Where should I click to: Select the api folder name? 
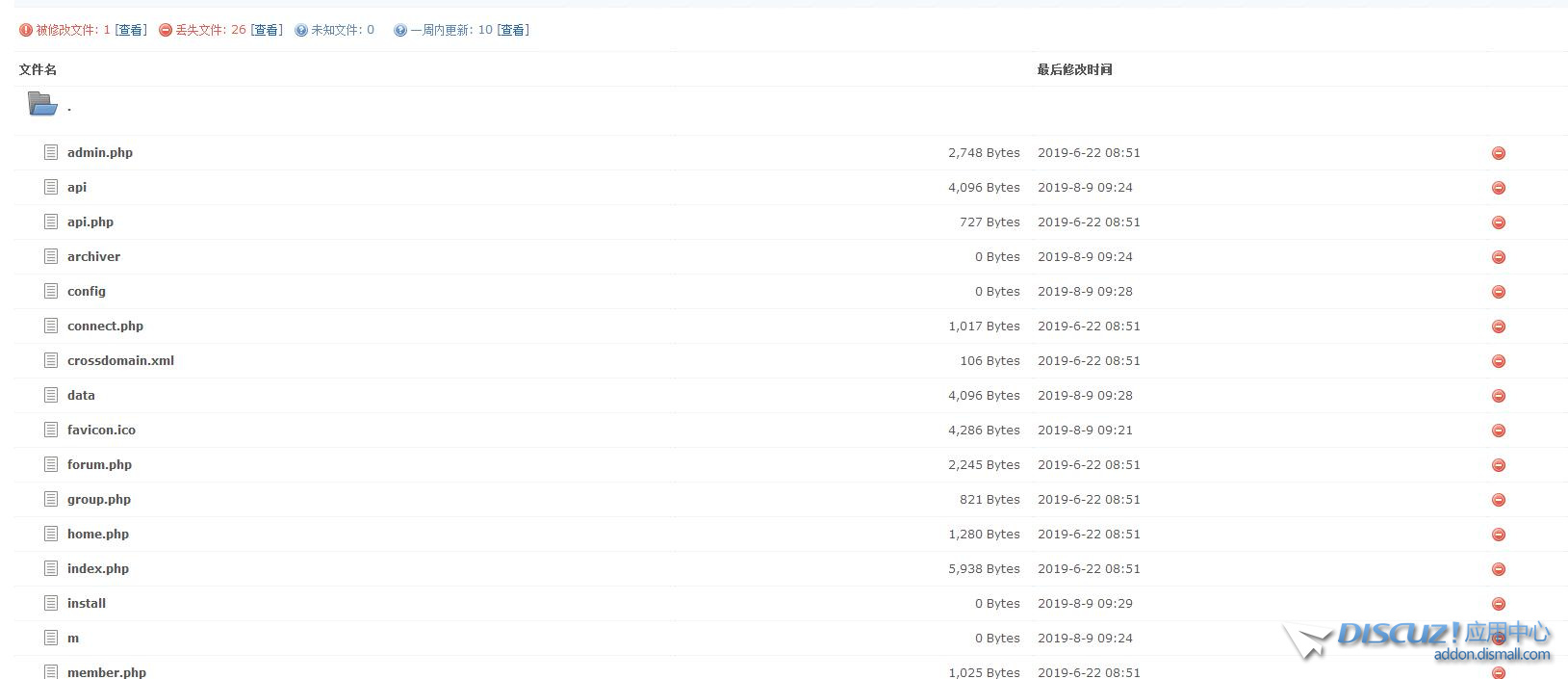click(77, 187)
